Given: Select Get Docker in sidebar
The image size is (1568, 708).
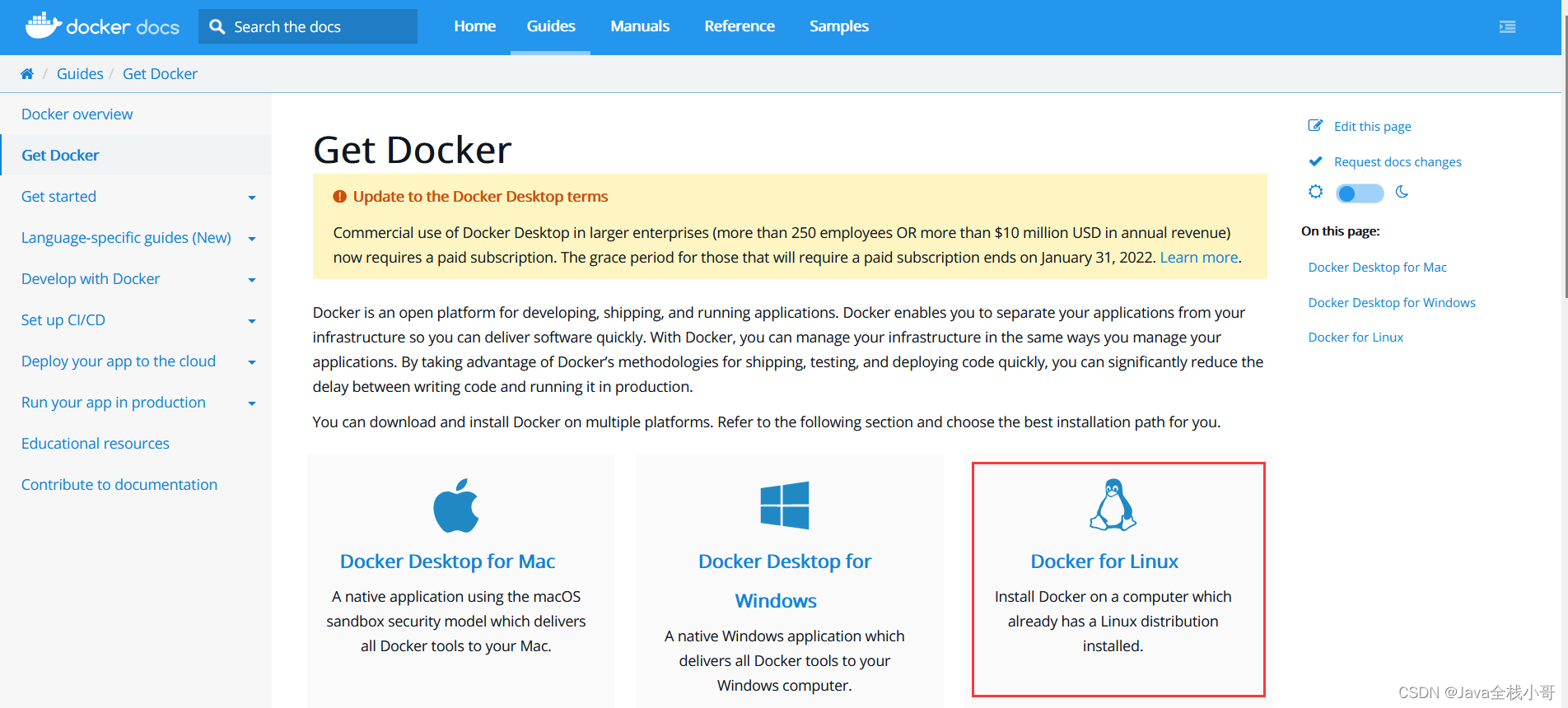Looking at the screenshot, I should (60, 156).
